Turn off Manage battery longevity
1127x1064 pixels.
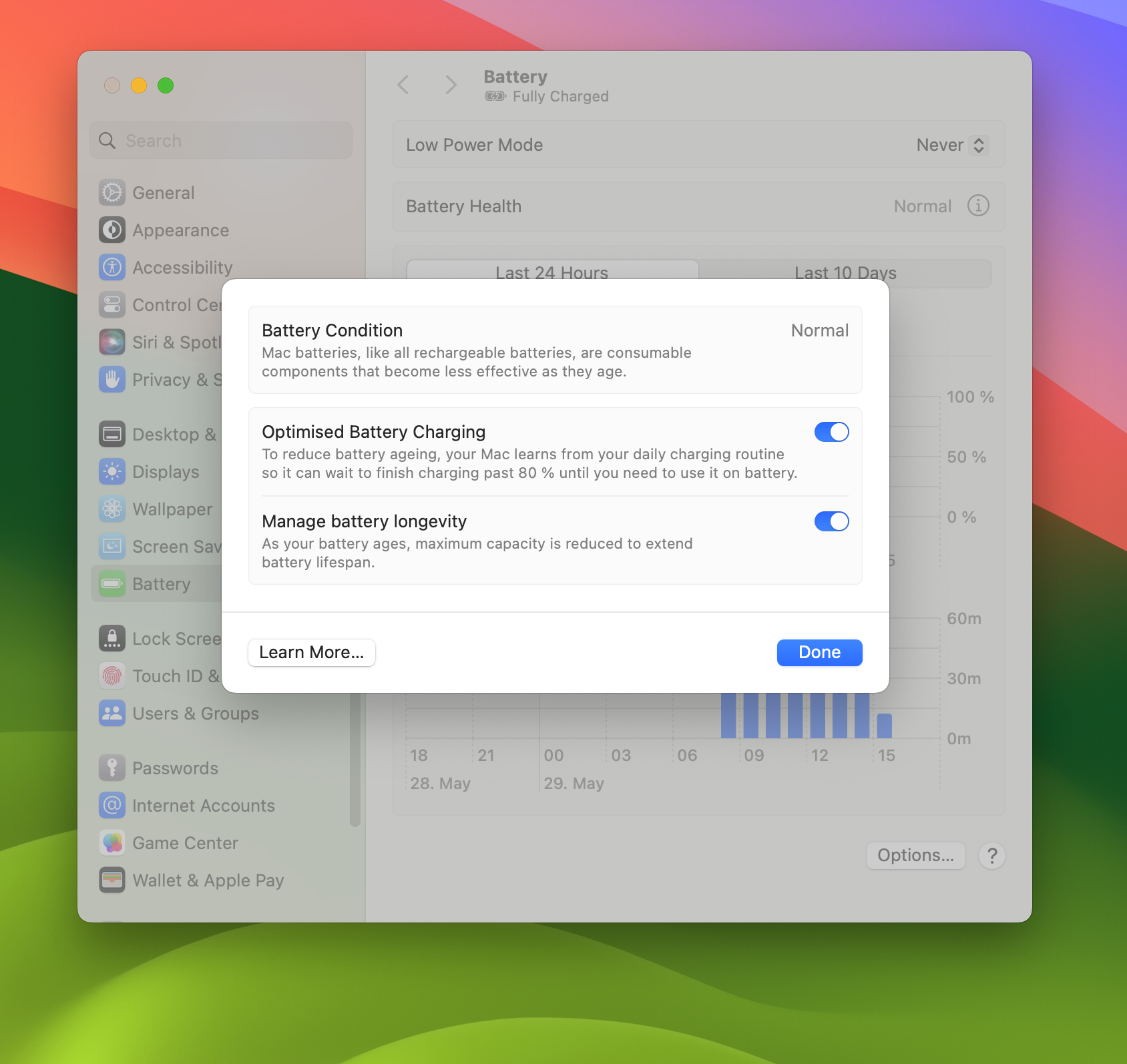tap(831, 521)
